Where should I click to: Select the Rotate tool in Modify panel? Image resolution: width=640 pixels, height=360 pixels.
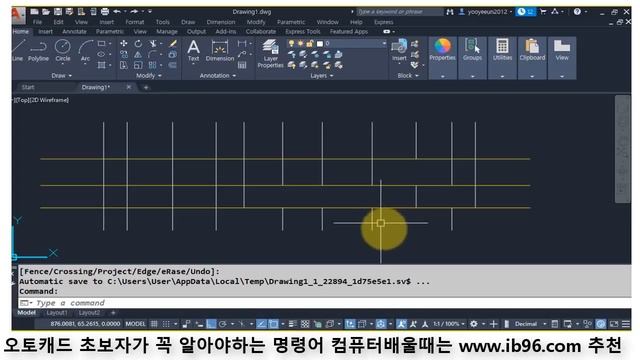(138, 43)
